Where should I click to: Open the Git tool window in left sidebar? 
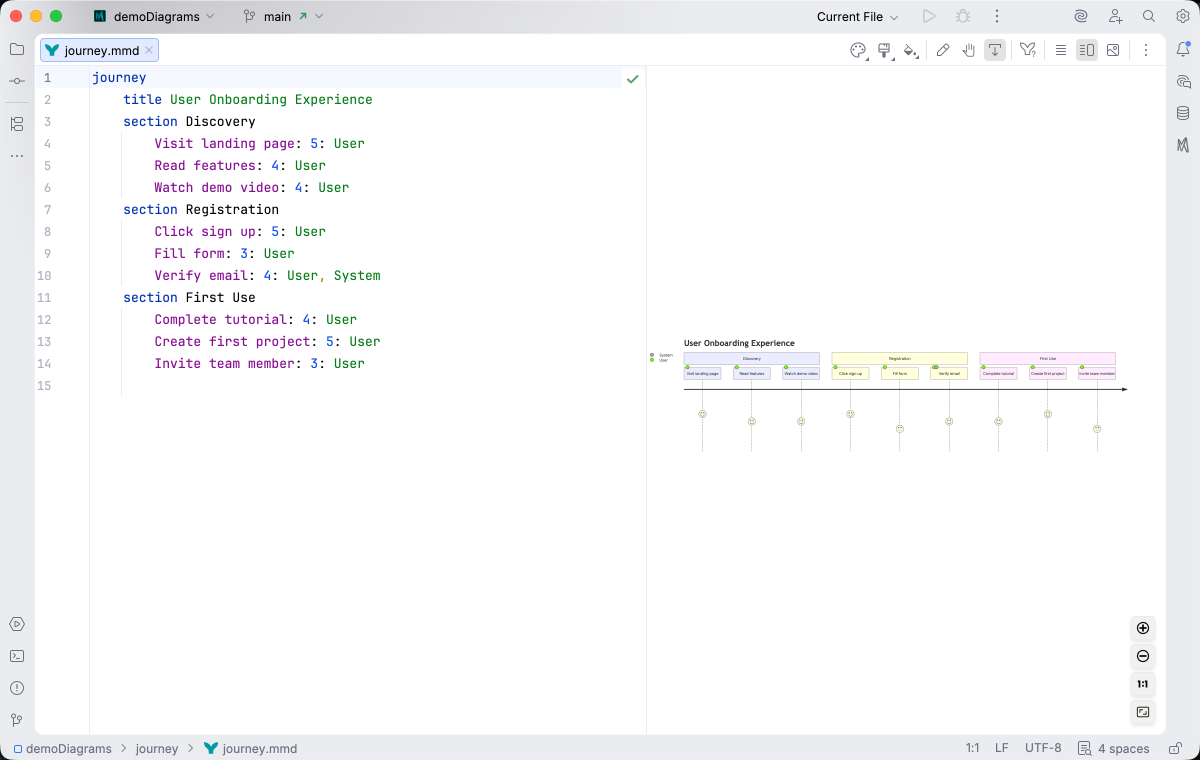[x=17, y=720]
